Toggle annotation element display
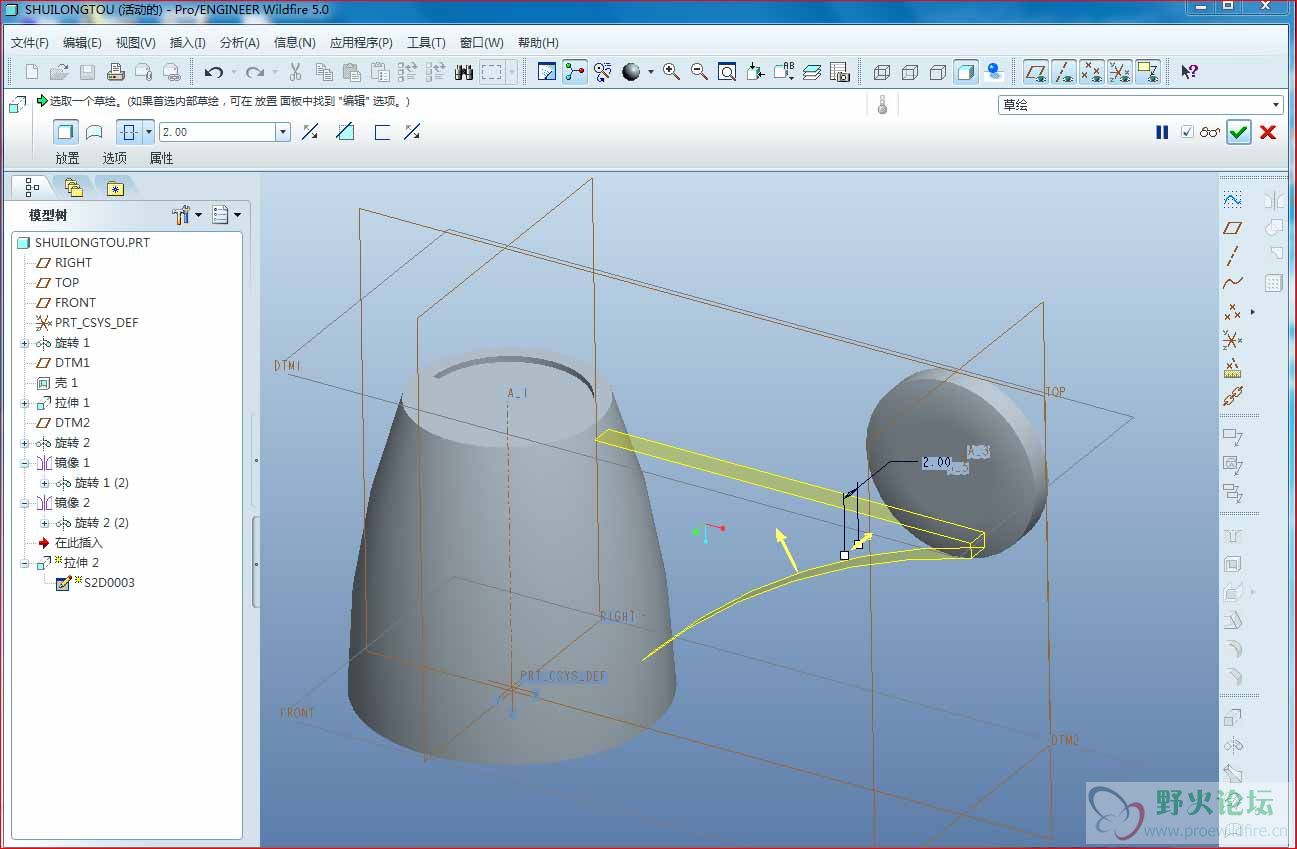The height and width of the screenshot is (849, 1297). click(1148, 72)
